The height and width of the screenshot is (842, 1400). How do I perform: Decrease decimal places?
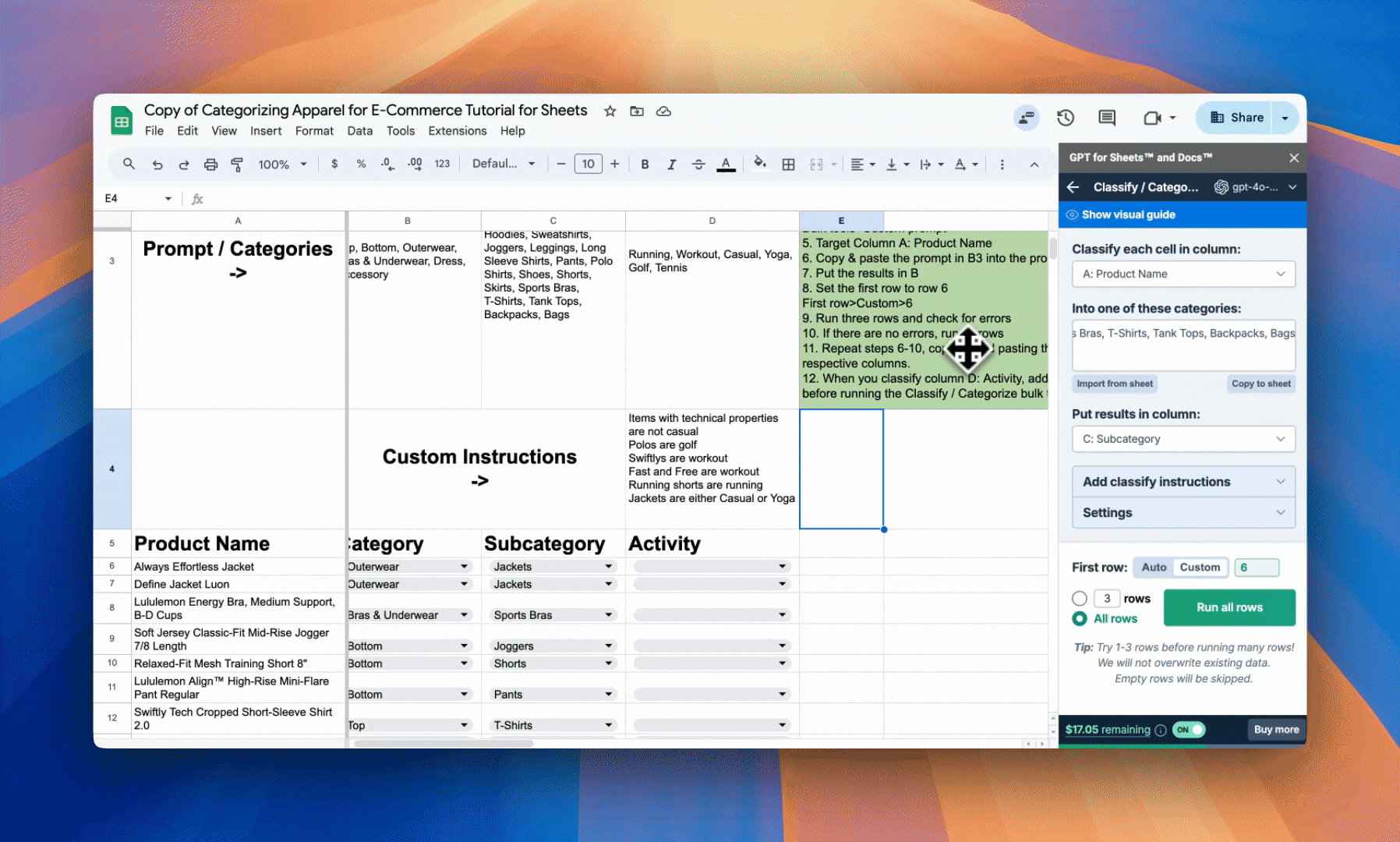387,164
